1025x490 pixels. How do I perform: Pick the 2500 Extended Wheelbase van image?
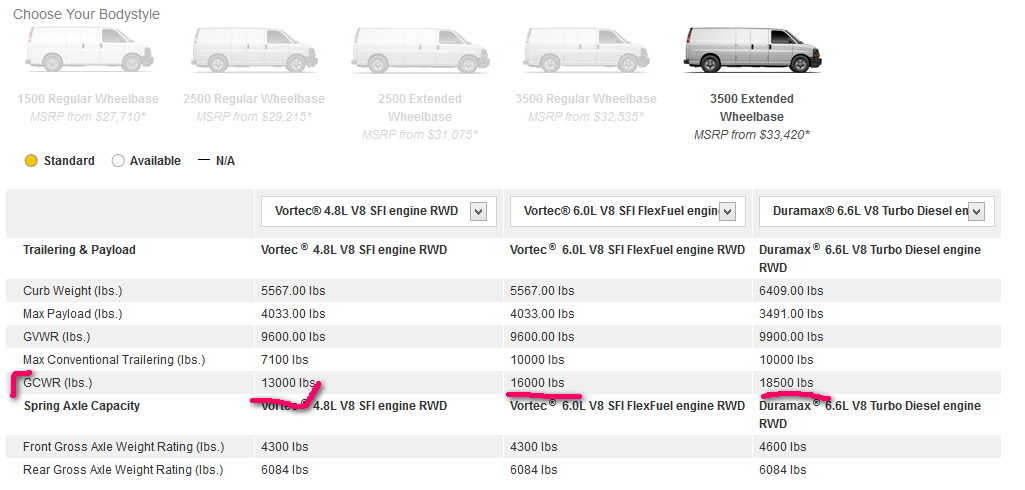[x=419, y=49]
